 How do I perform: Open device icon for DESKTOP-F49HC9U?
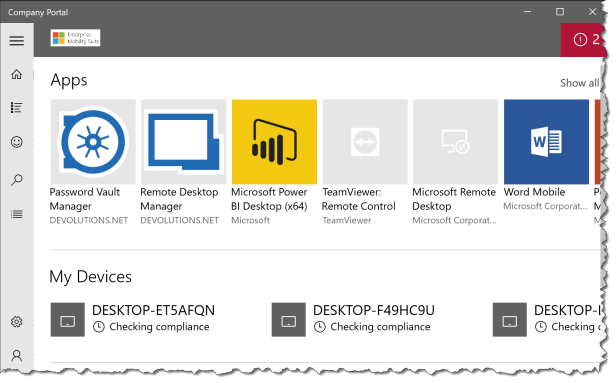[289, 319]
